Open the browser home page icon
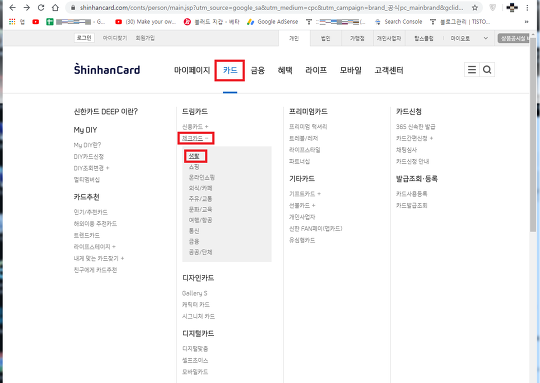The width and height of the screenshot is (540, 383). (55, 8)
